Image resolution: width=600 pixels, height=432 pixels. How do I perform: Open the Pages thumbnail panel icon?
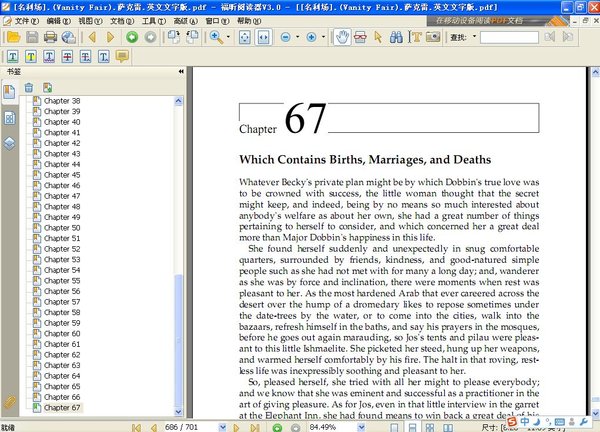(9, 117)
